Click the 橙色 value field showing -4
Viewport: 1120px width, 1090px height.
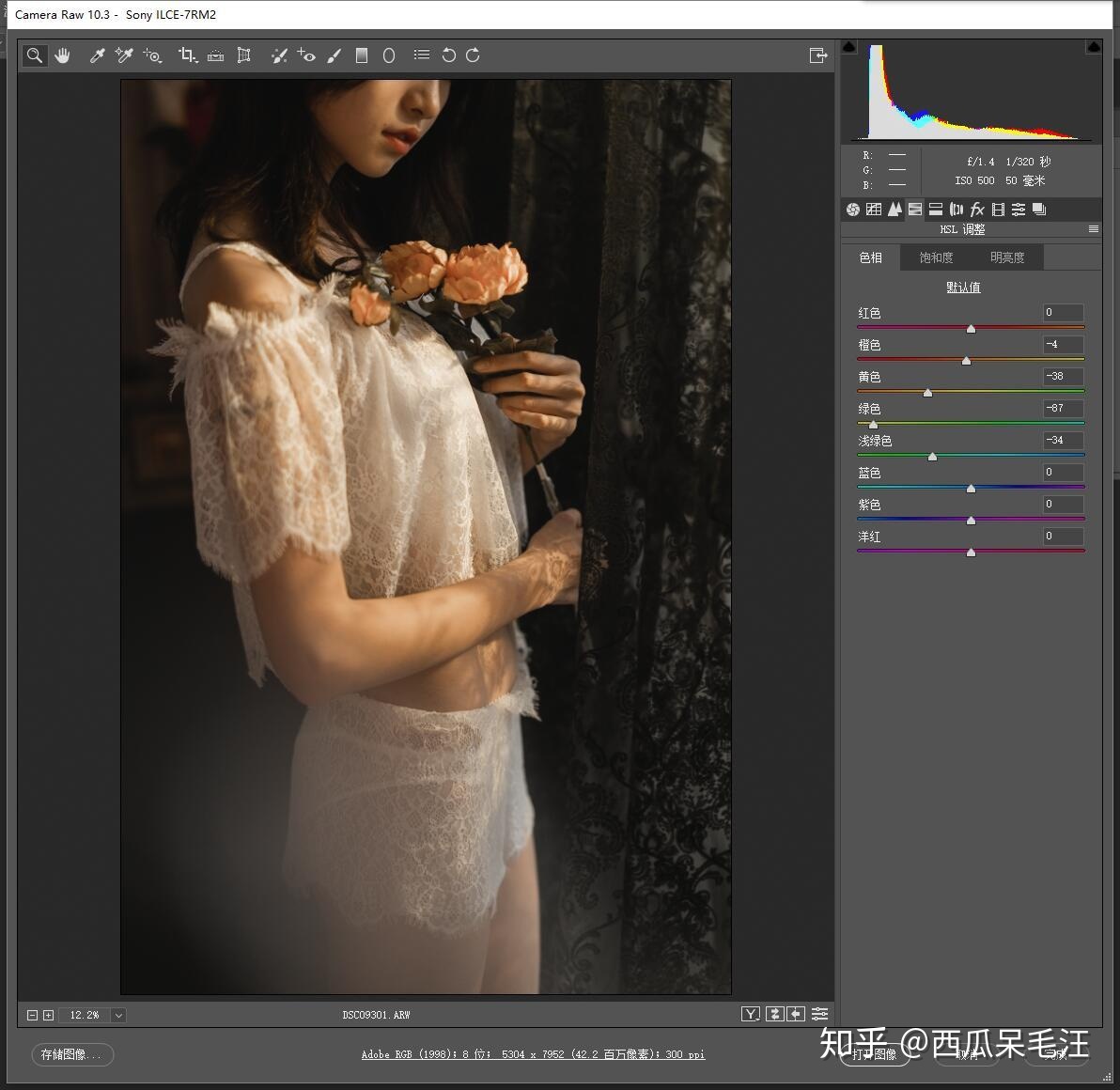click(x=1063, y=344)
